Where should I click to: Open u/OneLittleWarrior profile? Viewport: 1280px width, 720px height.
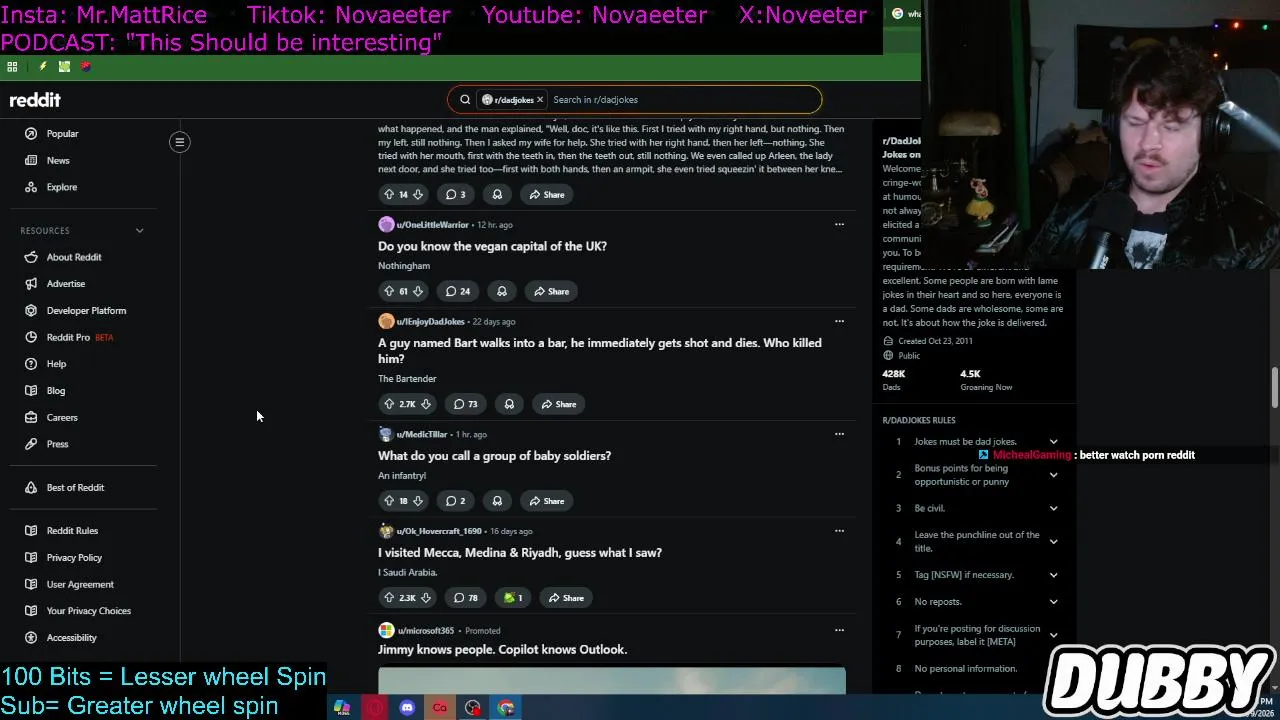tap(432, 225)
